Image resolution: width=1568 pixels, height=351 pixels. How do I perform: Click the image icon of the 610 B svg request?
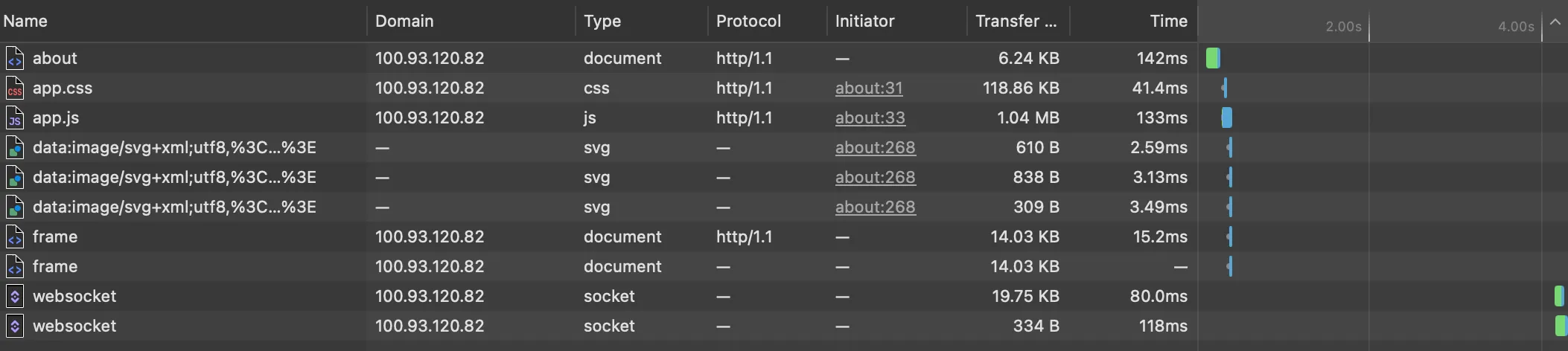[15, 147]
